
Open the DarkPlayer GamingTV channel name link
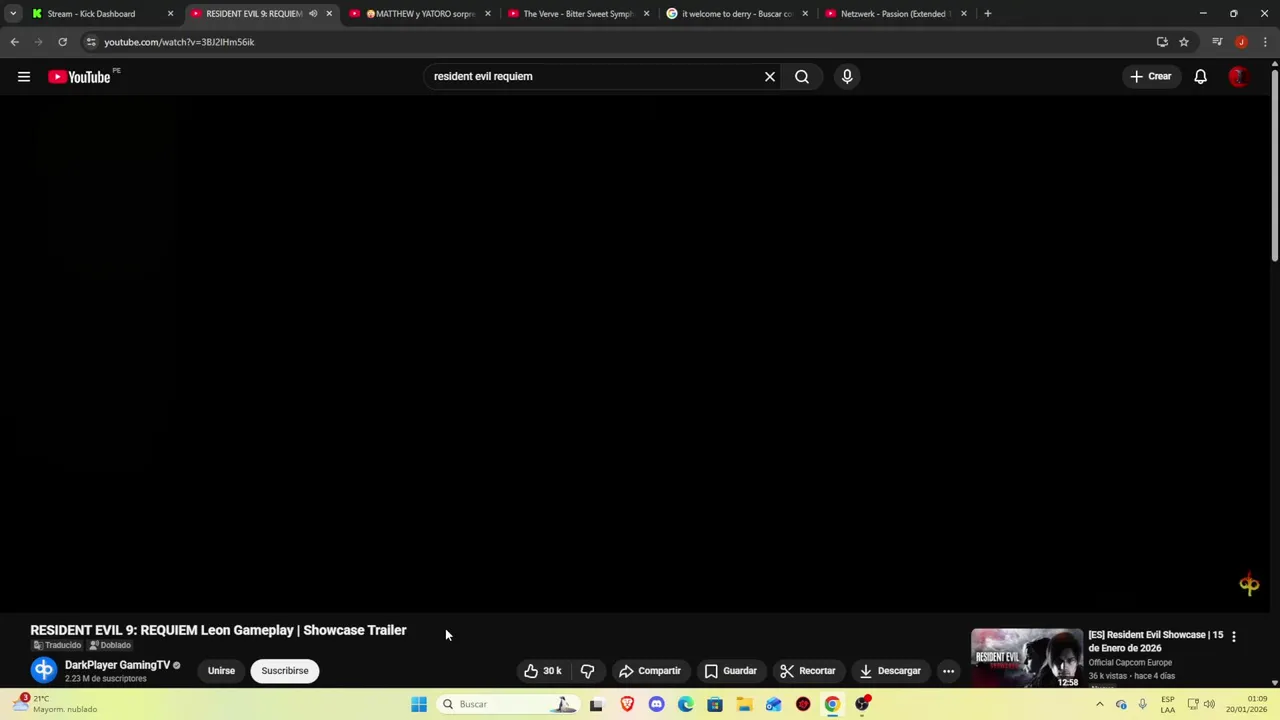[x=117, y=665]
